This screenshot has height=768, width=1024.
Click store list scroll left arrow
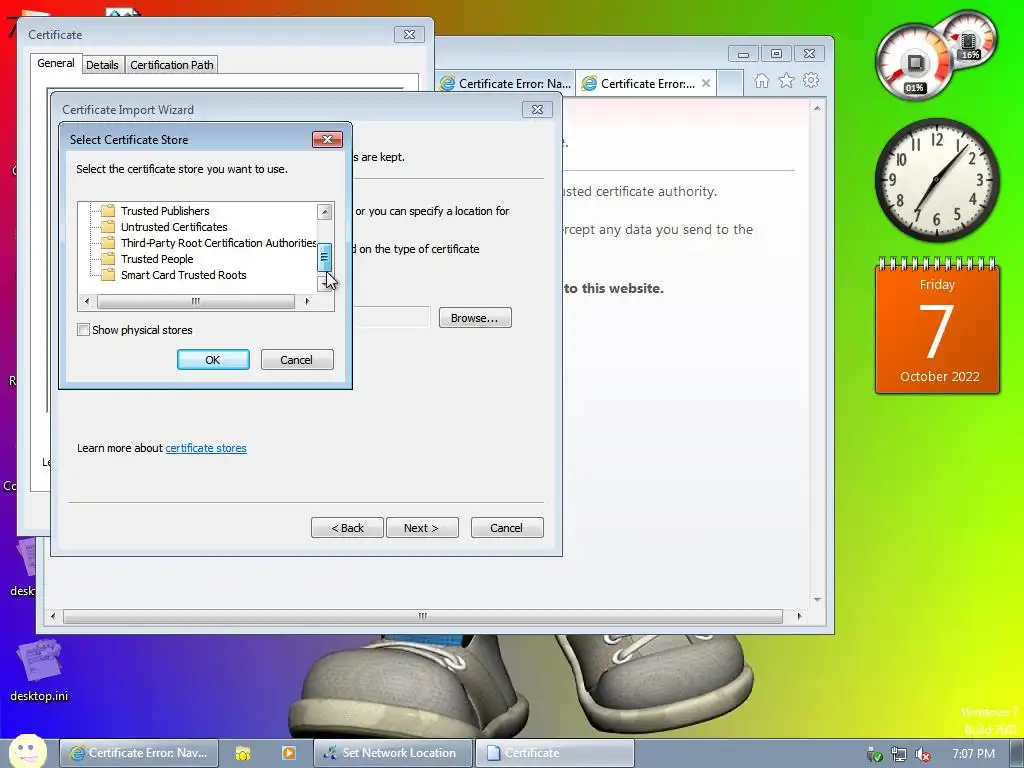tap(88, 301)
